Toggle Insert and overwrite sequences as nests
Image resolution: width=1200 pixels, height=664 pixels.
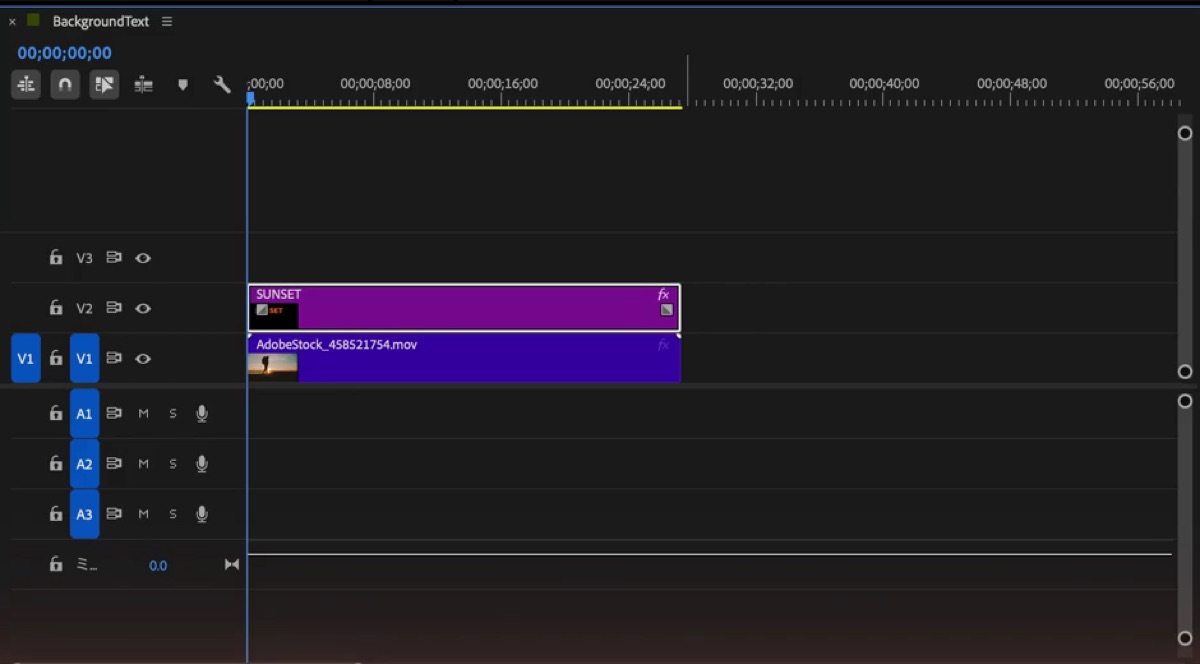[x=26, y=85]
